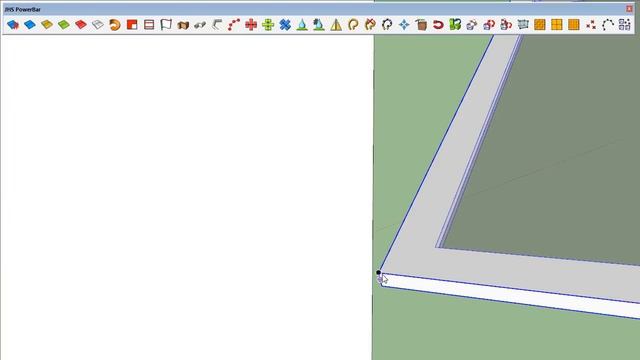Click the orange curved arrow icon
The height and width of the screenshot is (360, 640).
click(115, 25)
